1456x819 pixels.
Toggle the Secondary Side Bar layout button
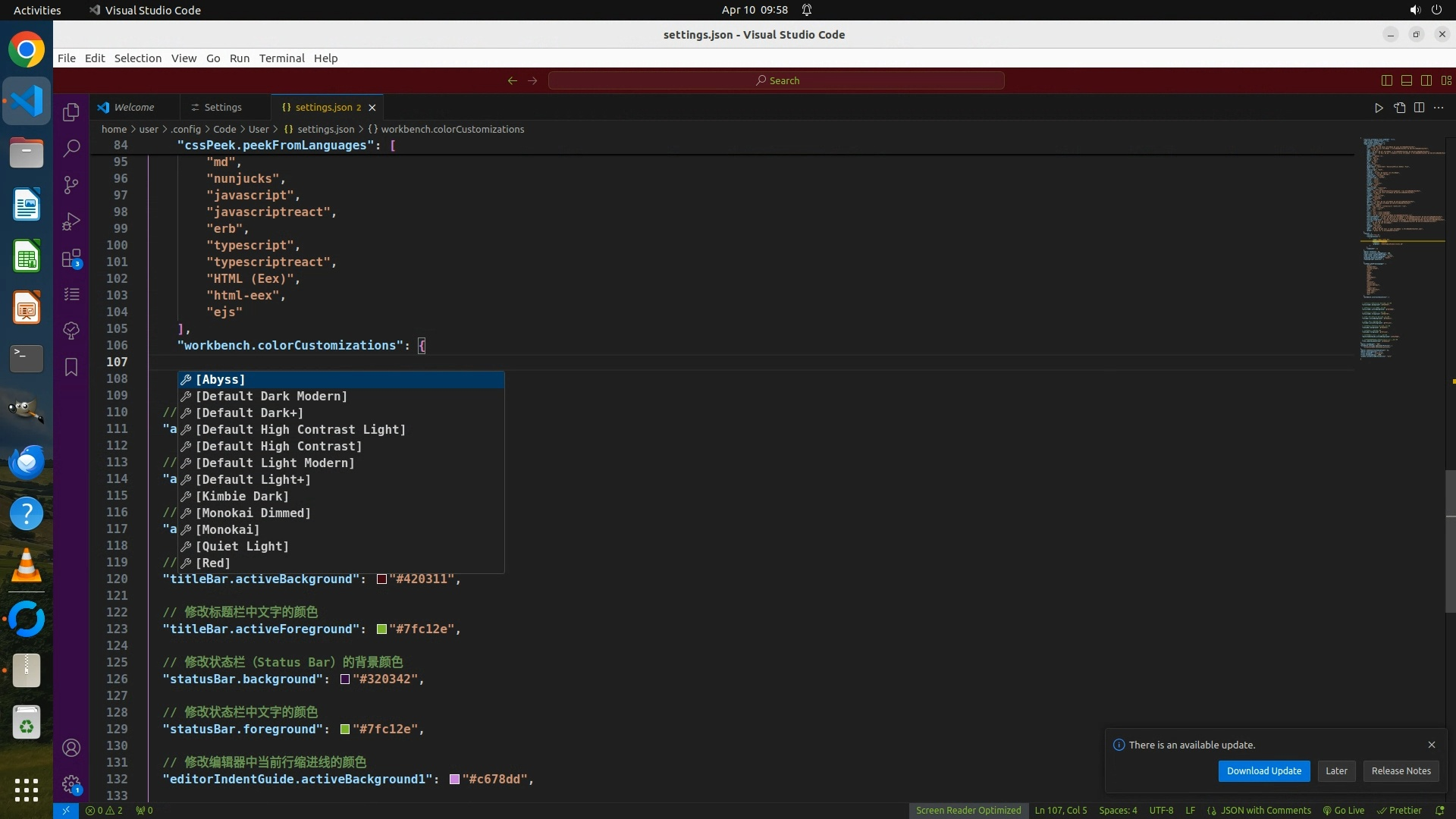tap(1426, 80)
